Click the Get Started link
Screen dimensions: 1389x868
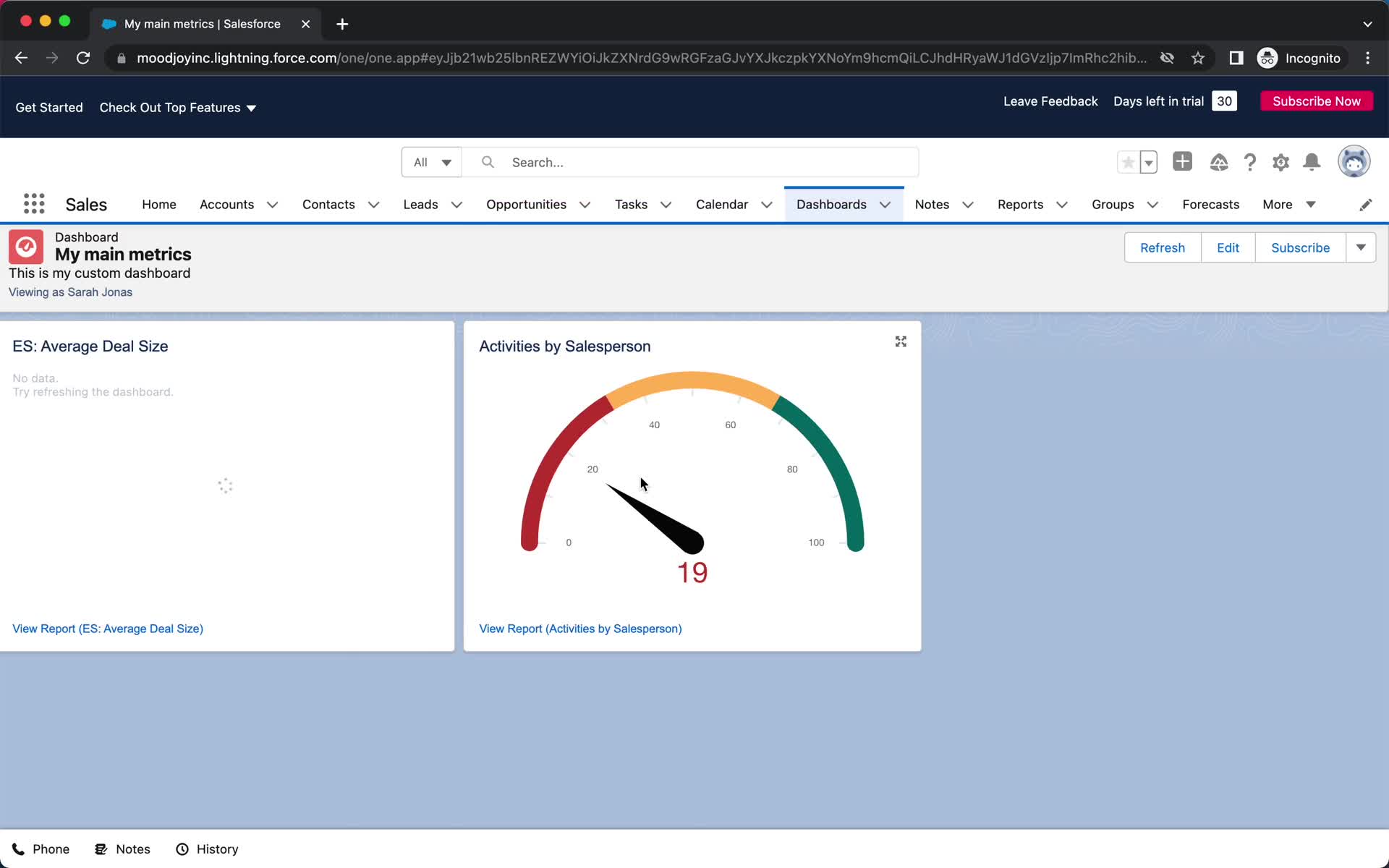49,108
